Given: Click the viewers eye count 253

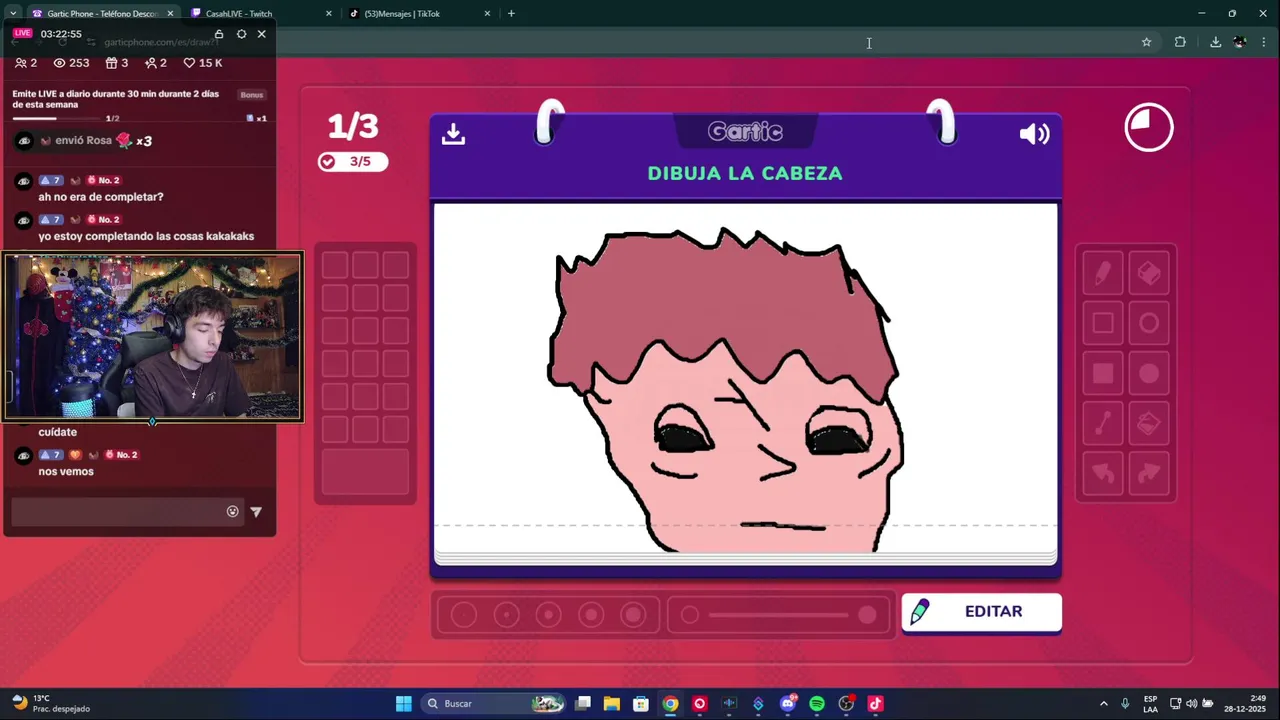Looking at the screenshot, I should [x=71, y=63].
